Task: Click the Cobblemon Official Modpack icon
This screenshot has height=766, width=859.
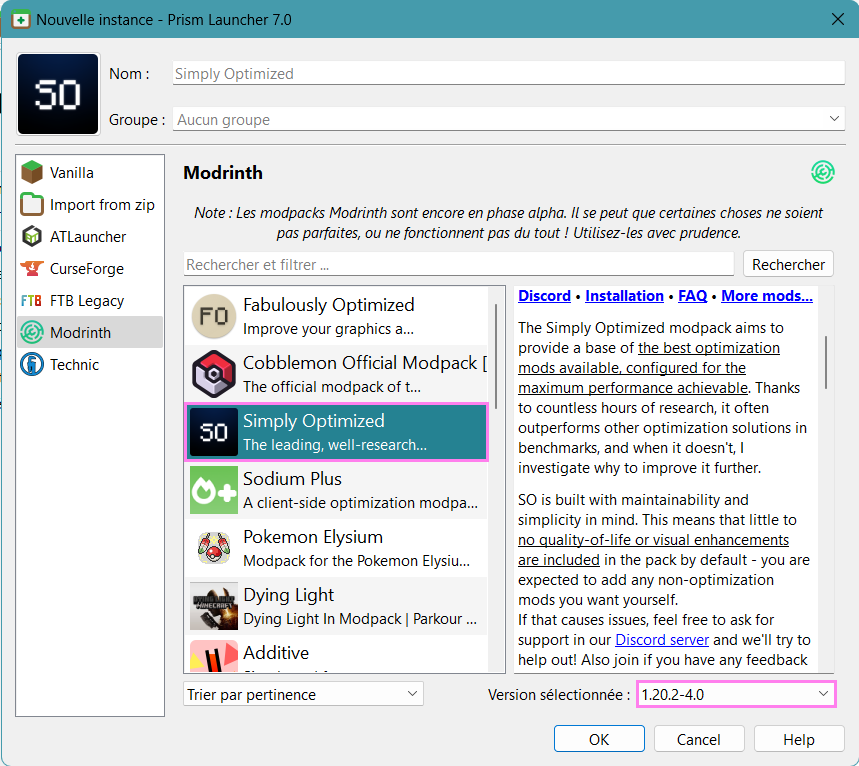Action: (x=214, y=374)
